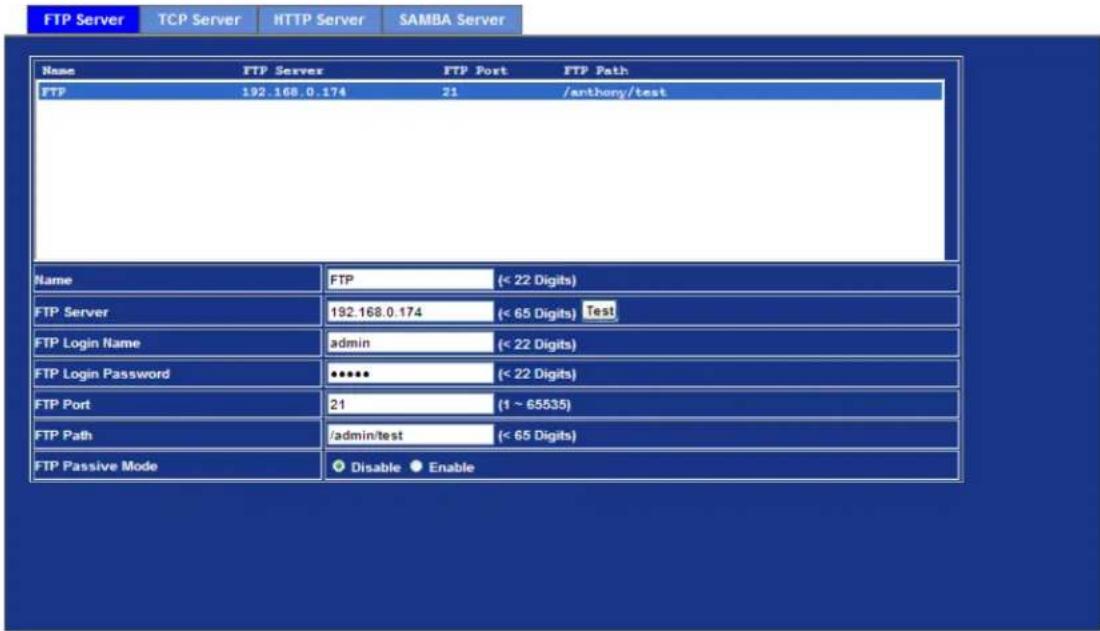Select Enable for FTP Passive Mode

click(x=416, y=466)
